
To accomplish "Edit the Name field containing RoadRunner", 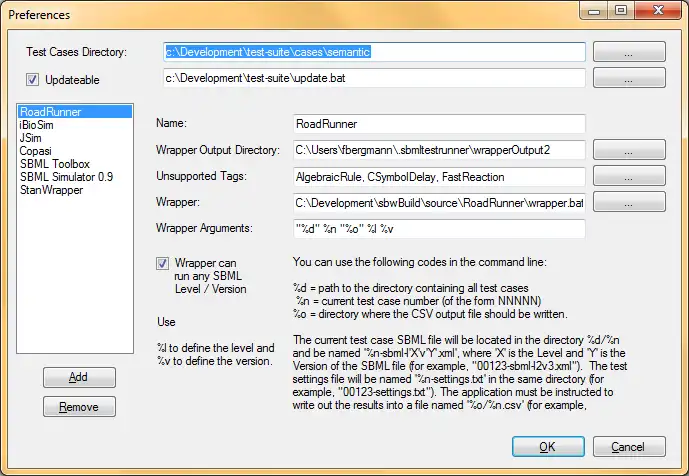I will (x=439, y=124).
